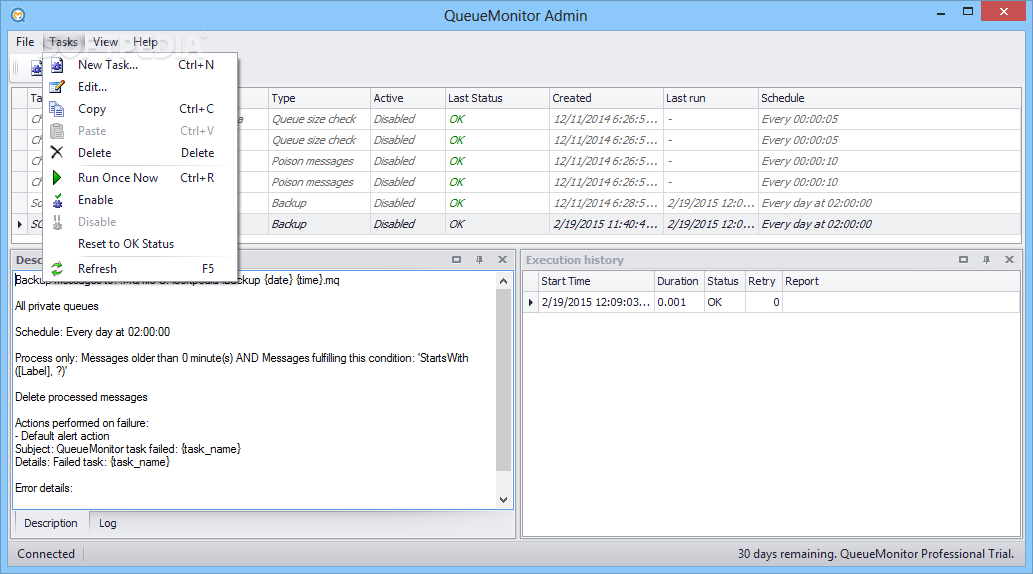
Task: Click the Copy pages icon in the menu
Action: pyautogui.click(x=57, y=109)
